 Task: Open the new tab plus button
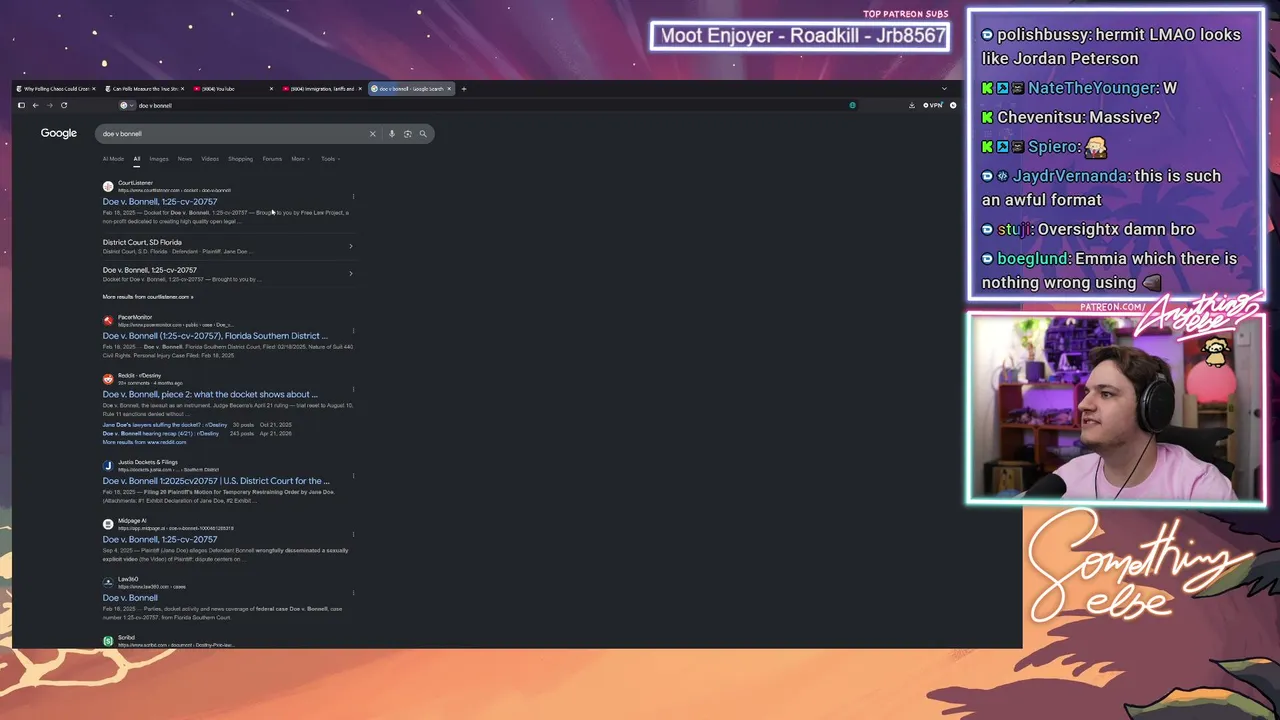(x=464, y=89)
